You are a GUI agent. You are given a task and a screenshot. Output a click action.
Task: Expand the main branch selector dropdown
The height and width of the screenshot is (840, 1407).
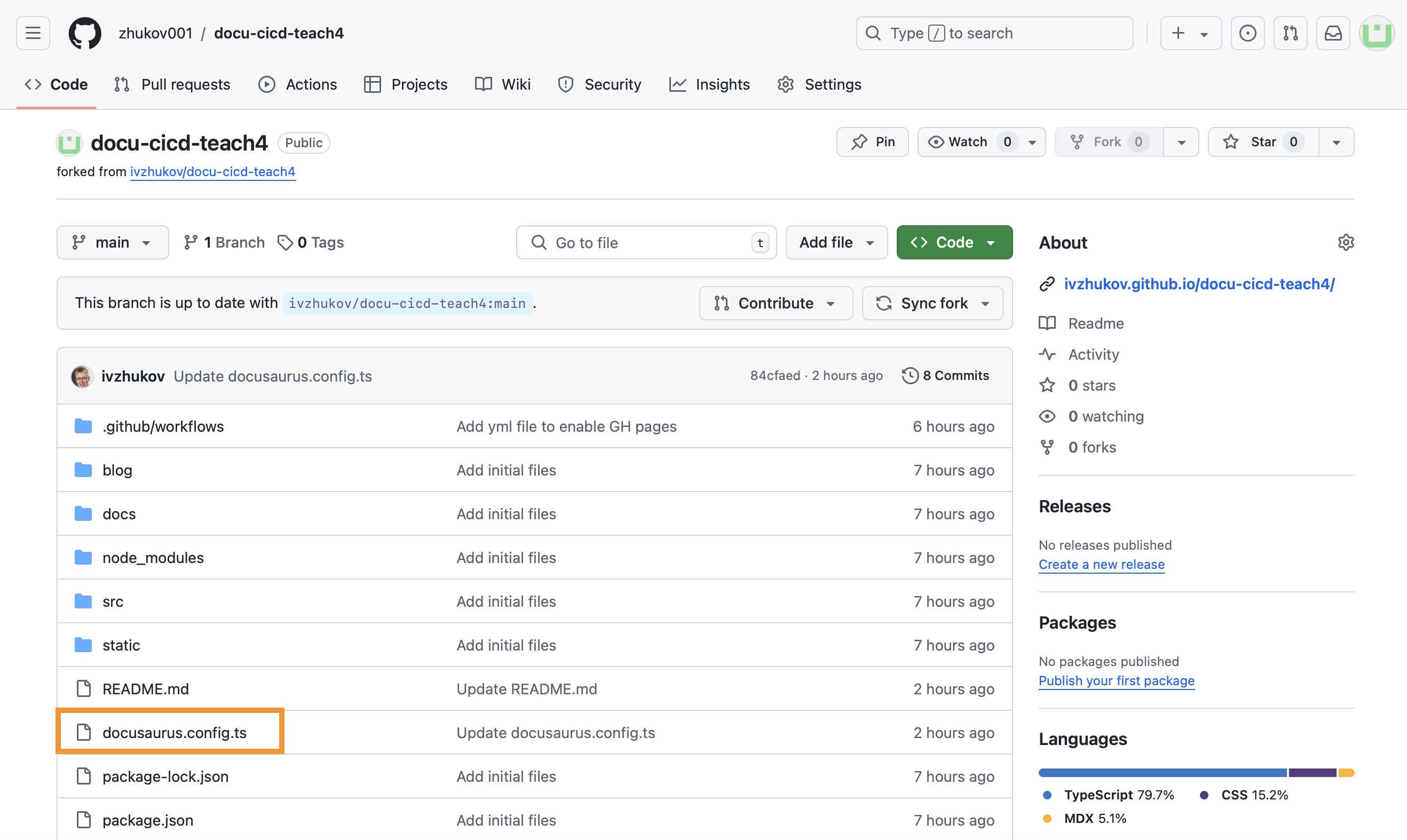112,242
